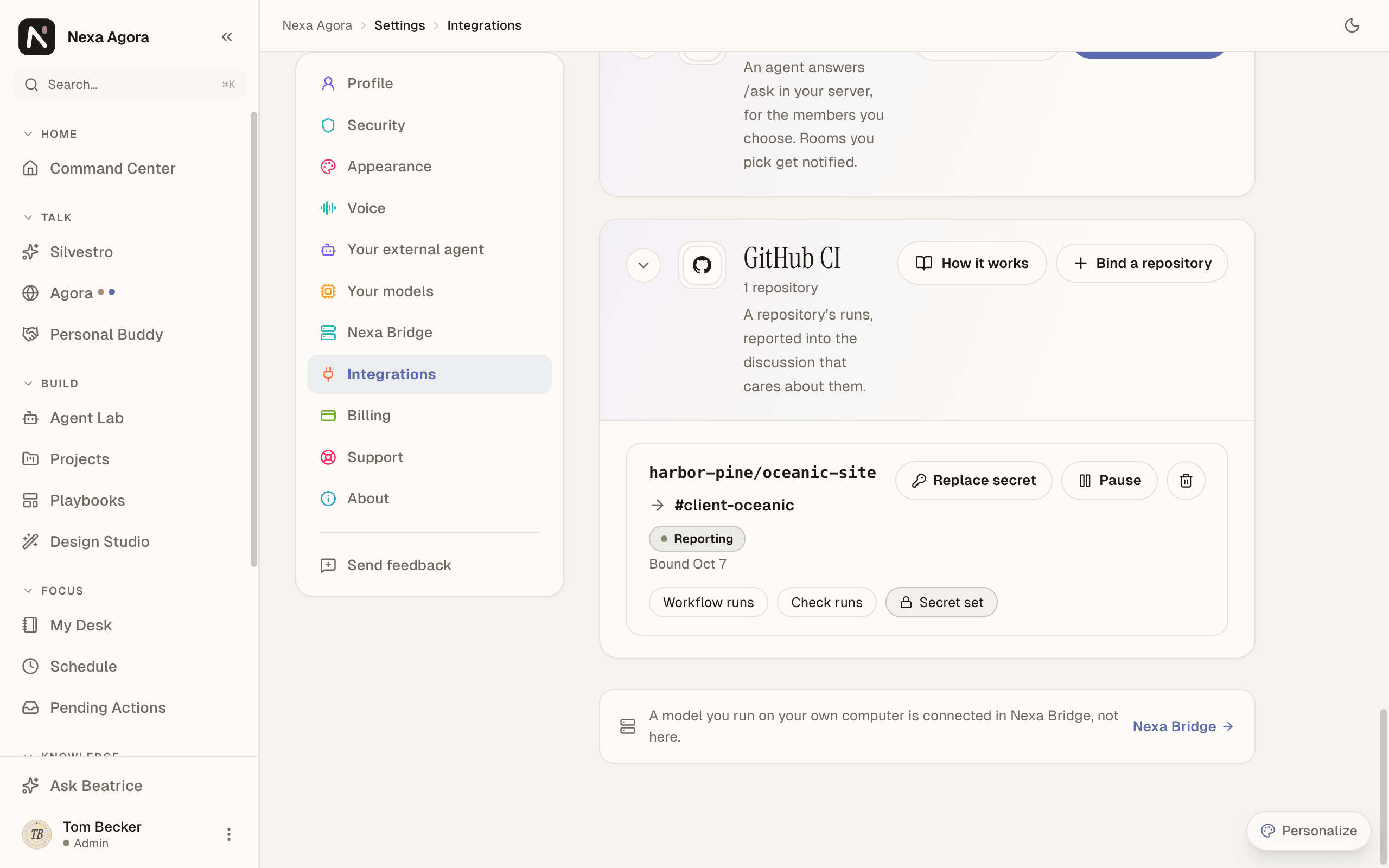Collapse the HOME sidebar section
Viewport: 1389px width, 868px height.
click(50, 135)
